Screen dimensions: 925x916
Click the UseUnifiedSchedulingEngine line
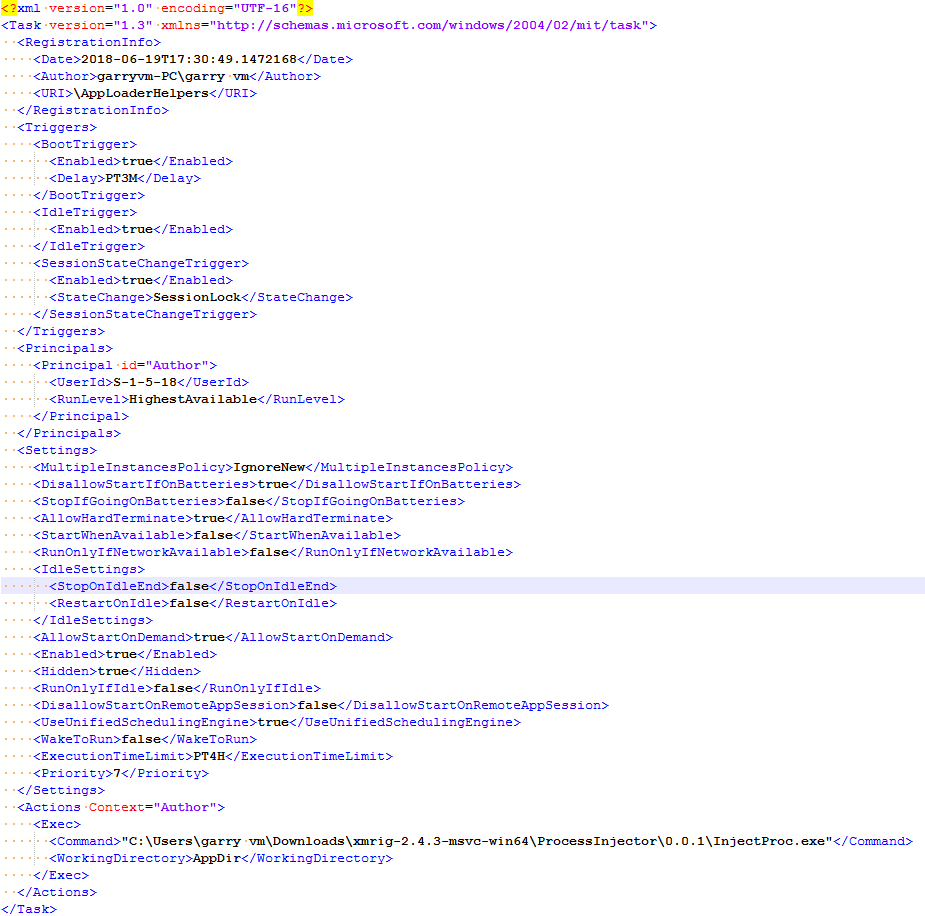click(x=277, y=723)
